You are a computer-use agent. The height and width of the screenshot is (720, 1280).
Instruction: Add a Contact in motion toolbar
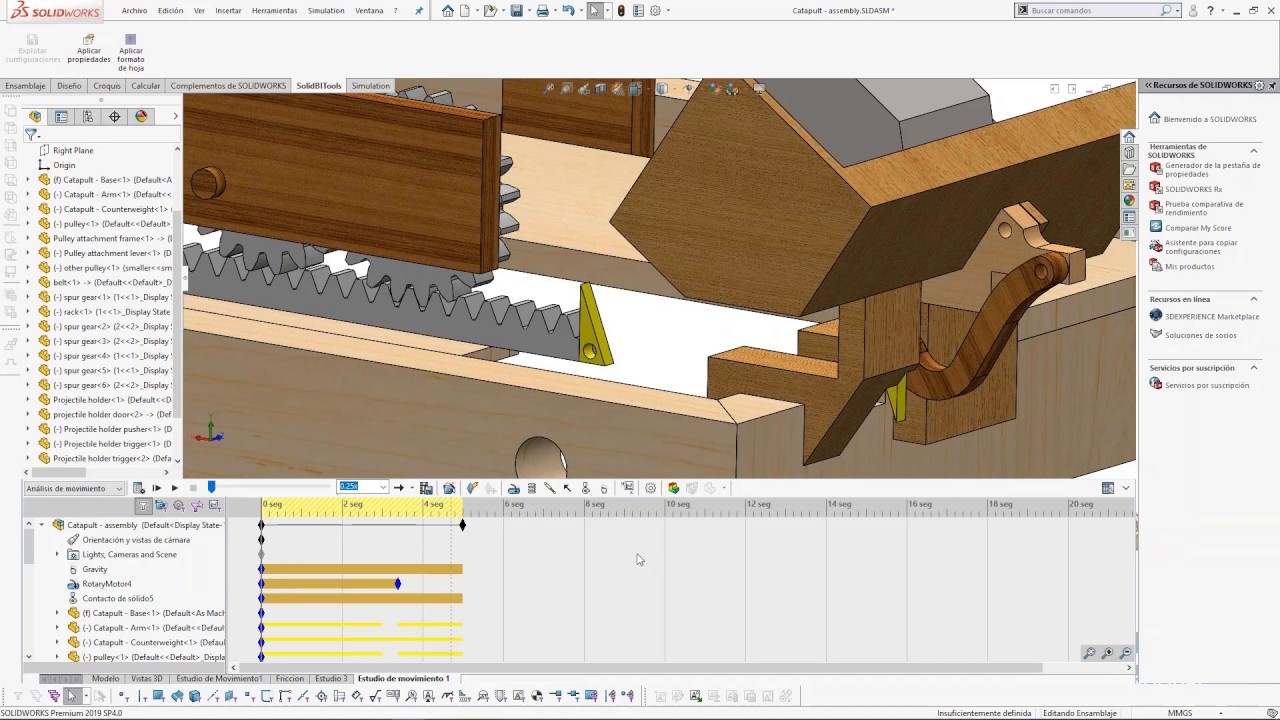pyautogui.click(x=585, y=488)
